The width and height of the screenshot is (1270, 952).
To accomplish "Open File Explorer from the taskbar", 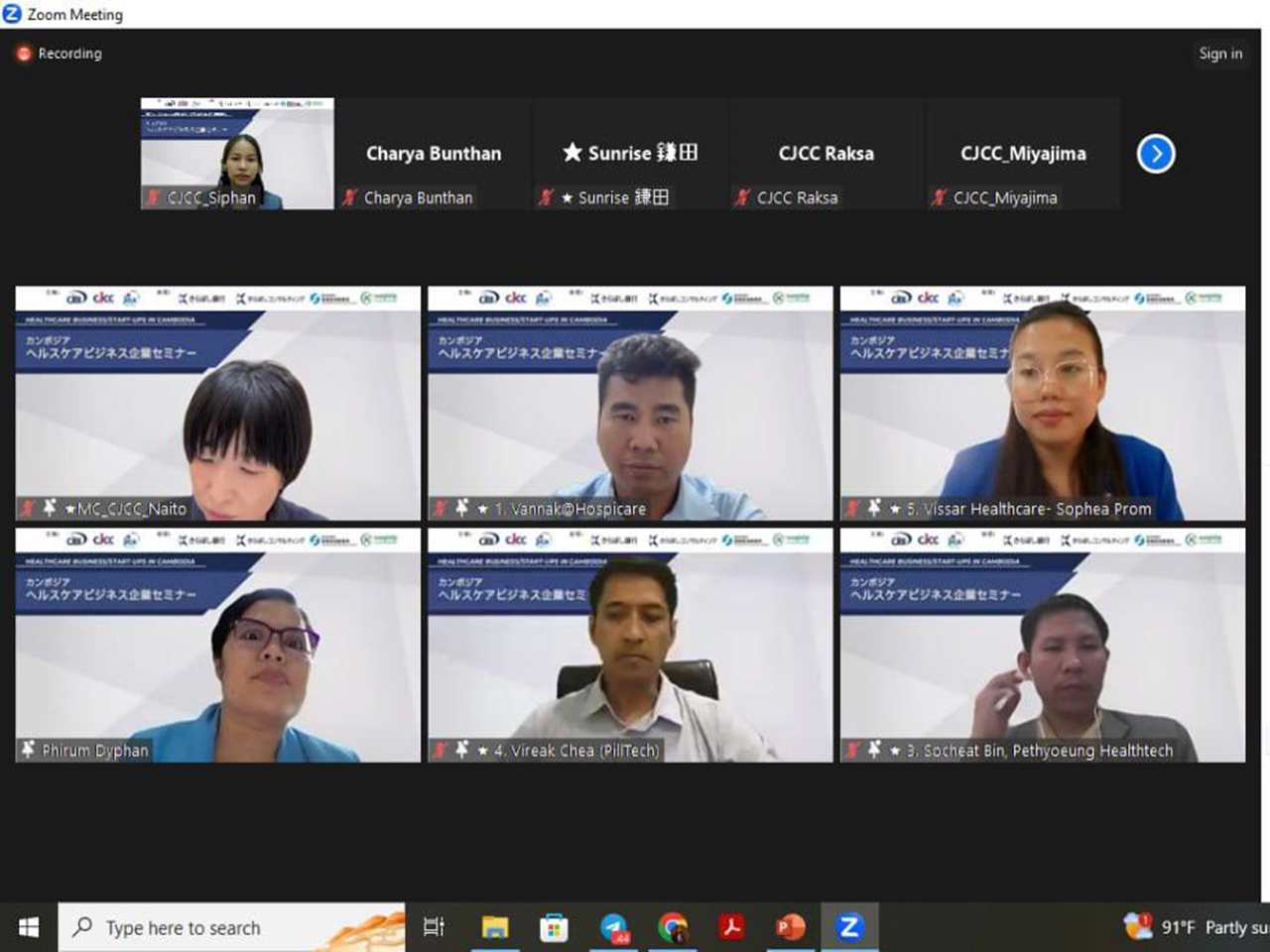I will point(494,927).
